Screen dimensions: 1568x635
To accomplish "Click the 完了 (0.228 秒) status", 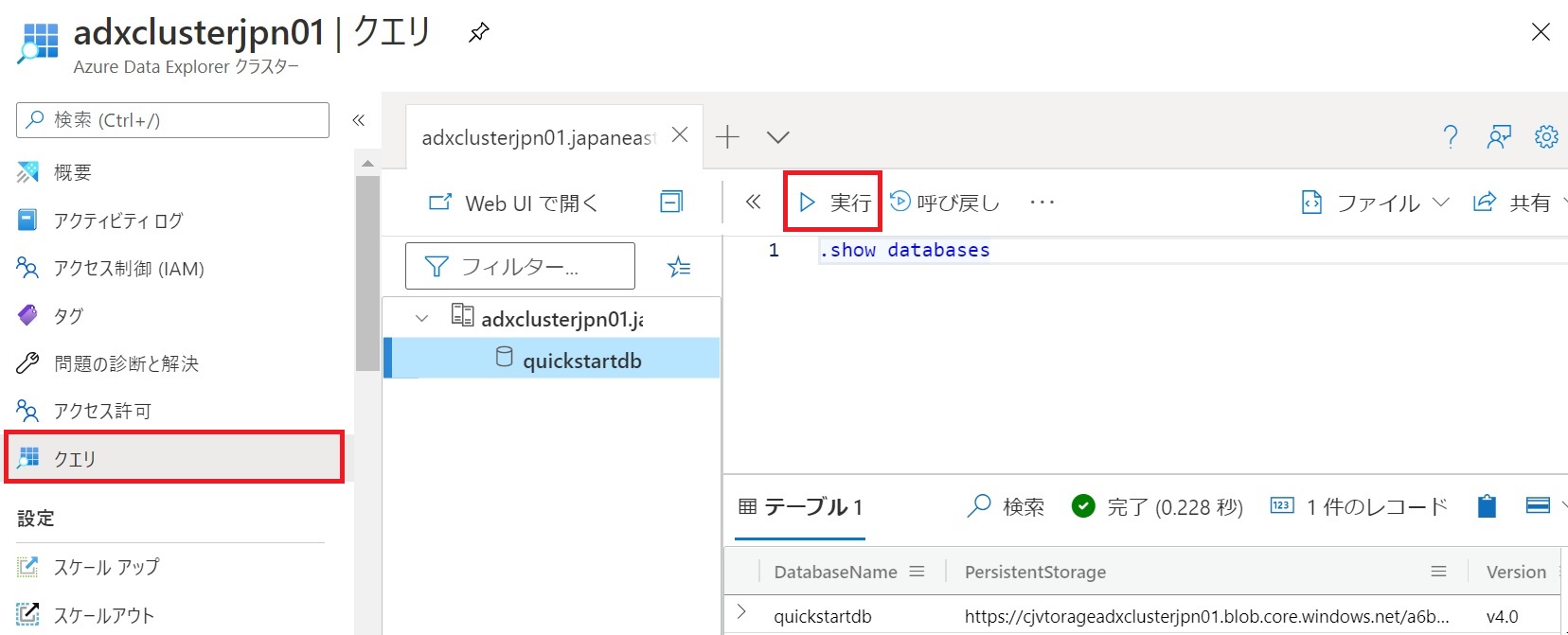I will coord(1157,507).
